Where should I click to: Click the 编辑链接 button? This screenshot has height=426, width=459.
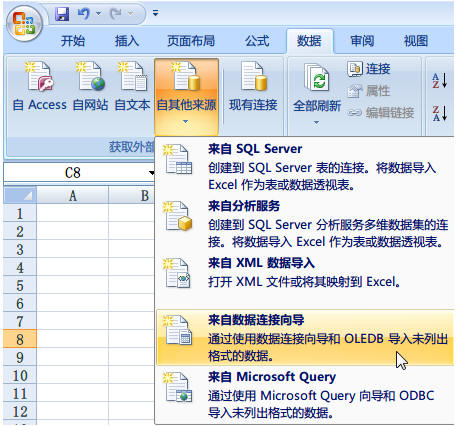[381, 113]
